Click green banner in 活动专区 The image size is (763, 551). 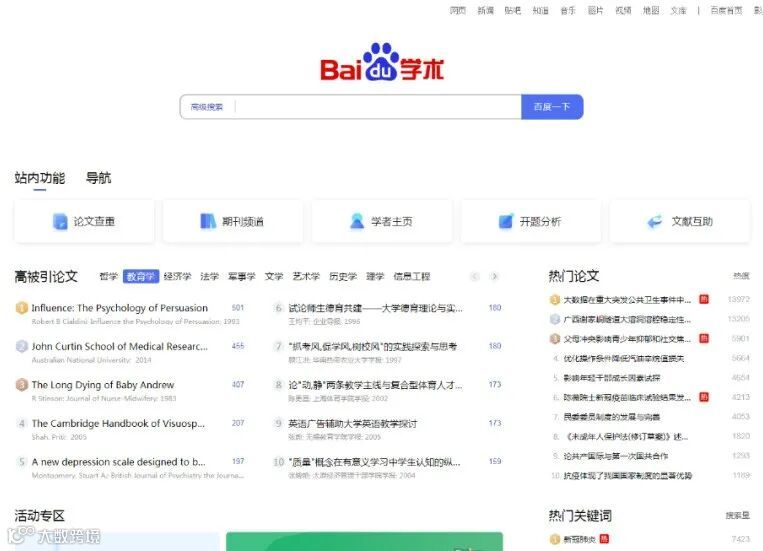[364, 541]
